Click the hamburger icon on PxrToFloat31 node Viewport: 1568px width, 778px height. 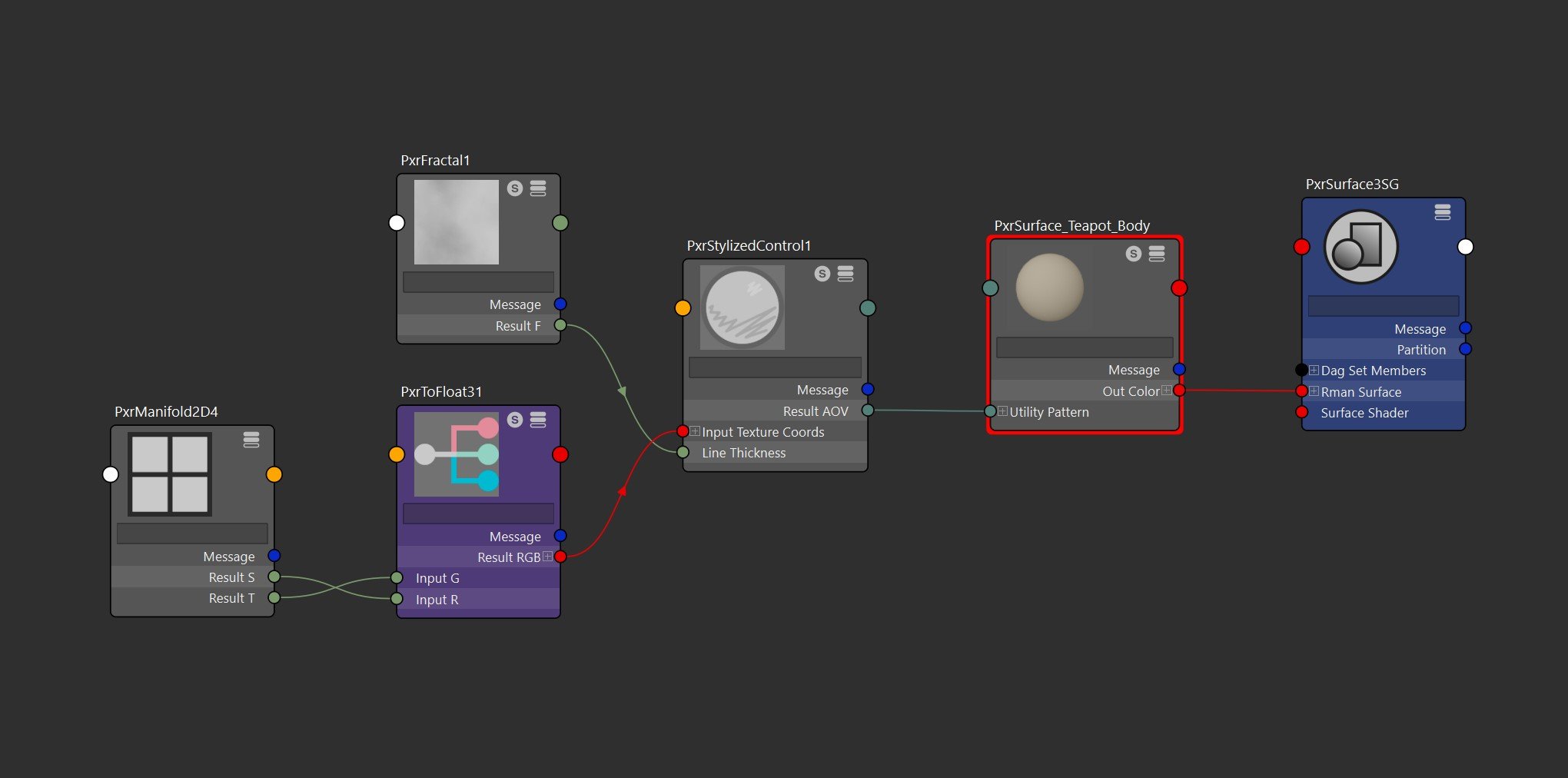tap(537, 421)
